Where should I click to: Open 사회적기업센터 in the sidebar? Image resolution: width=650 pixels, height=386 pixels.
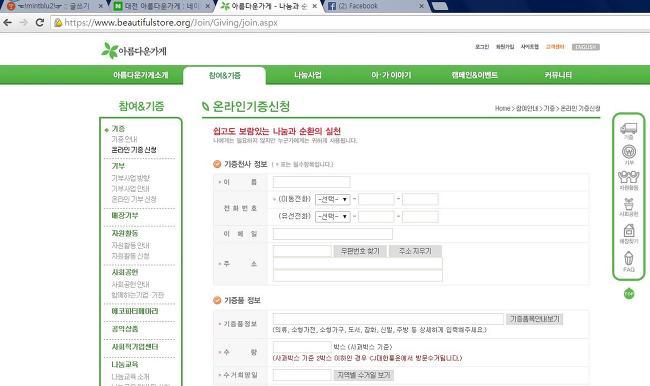135,347
